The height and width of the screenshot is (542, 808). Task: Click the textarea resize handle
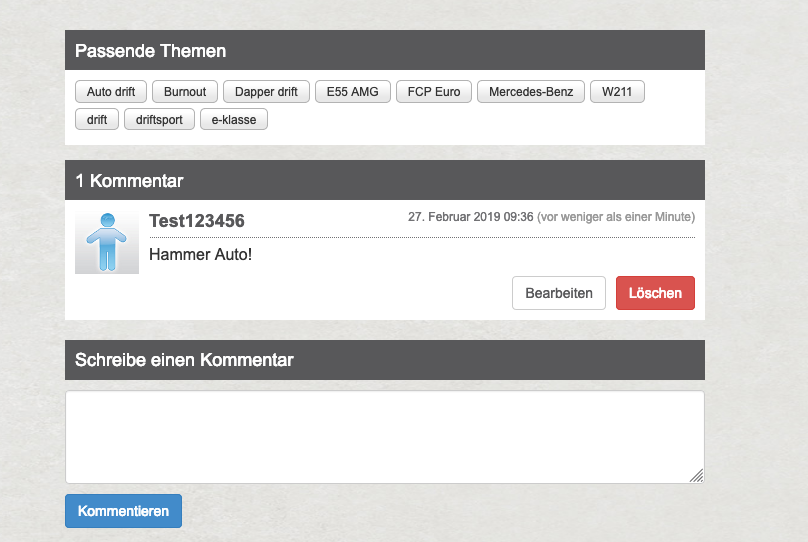click(x=697, y=476)
